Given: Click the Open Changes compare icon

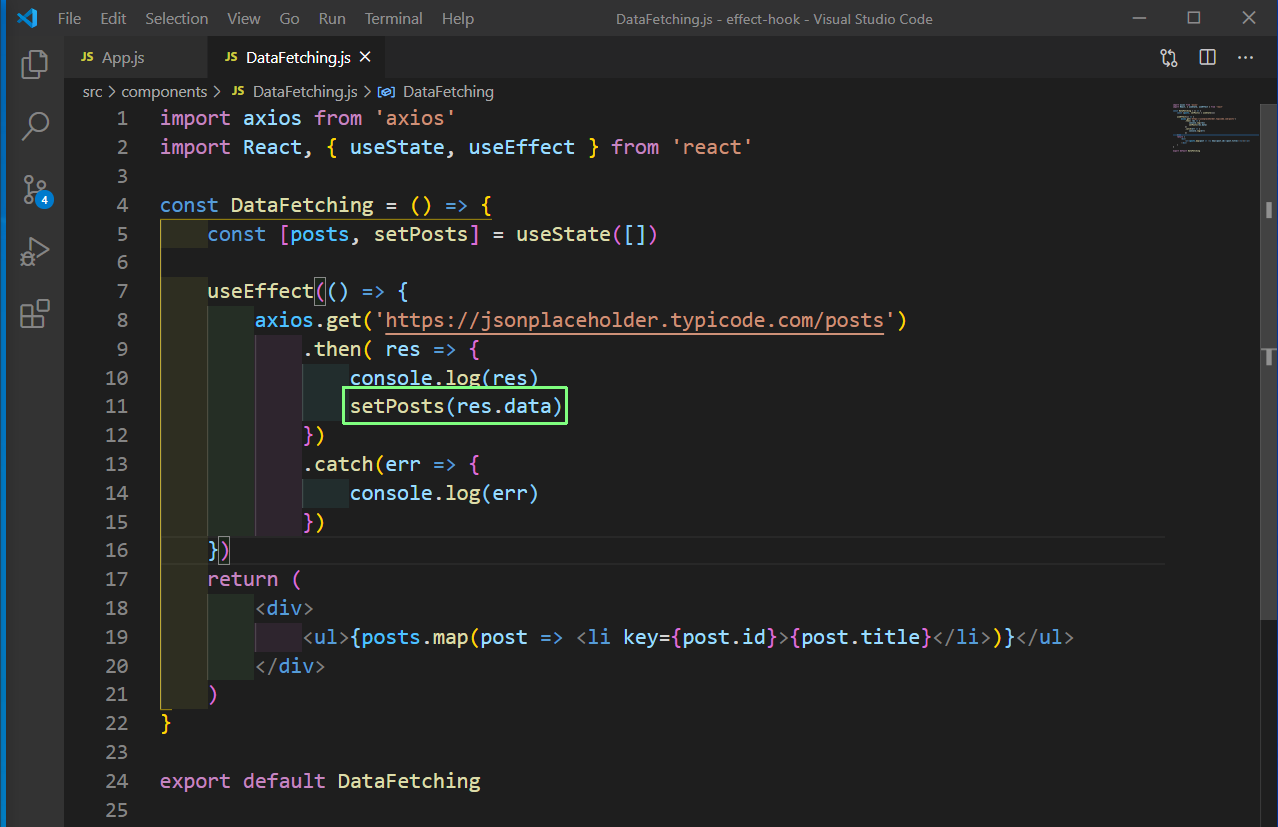Looking at the screenshot, I should [1169, 58].
